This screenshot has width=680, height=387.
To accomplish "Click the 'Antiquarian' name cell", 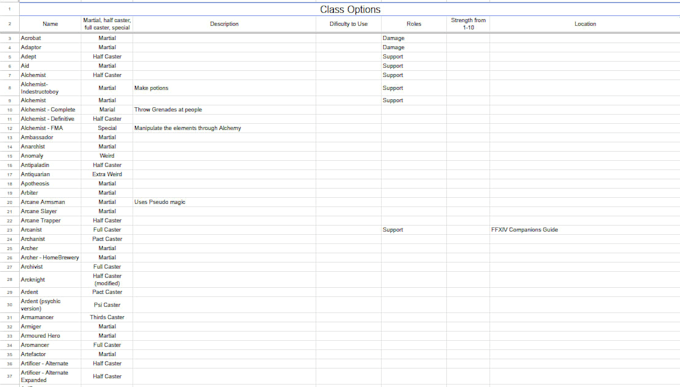I will (50, 174).
